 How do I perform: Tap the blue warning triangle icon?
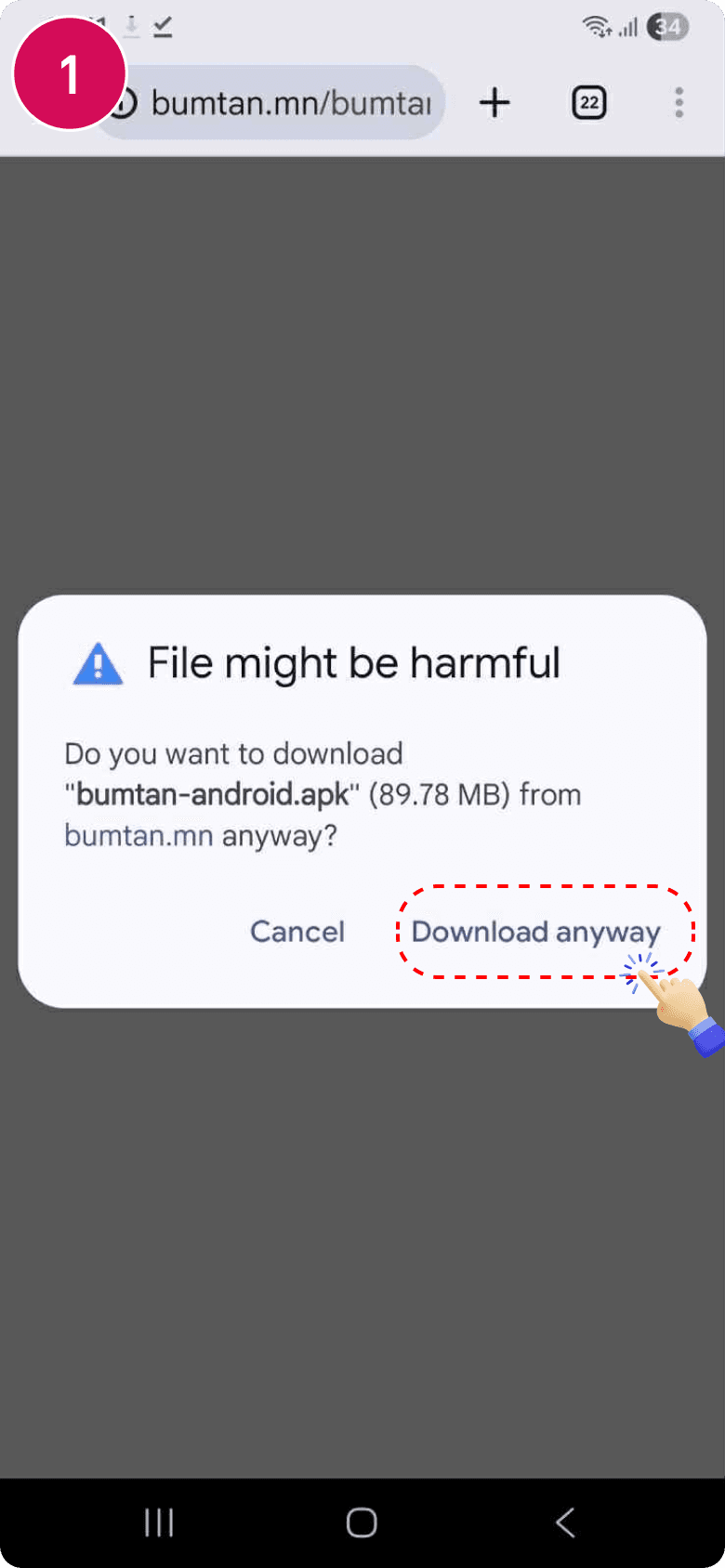pyautogui.click(x=98, y=664)
